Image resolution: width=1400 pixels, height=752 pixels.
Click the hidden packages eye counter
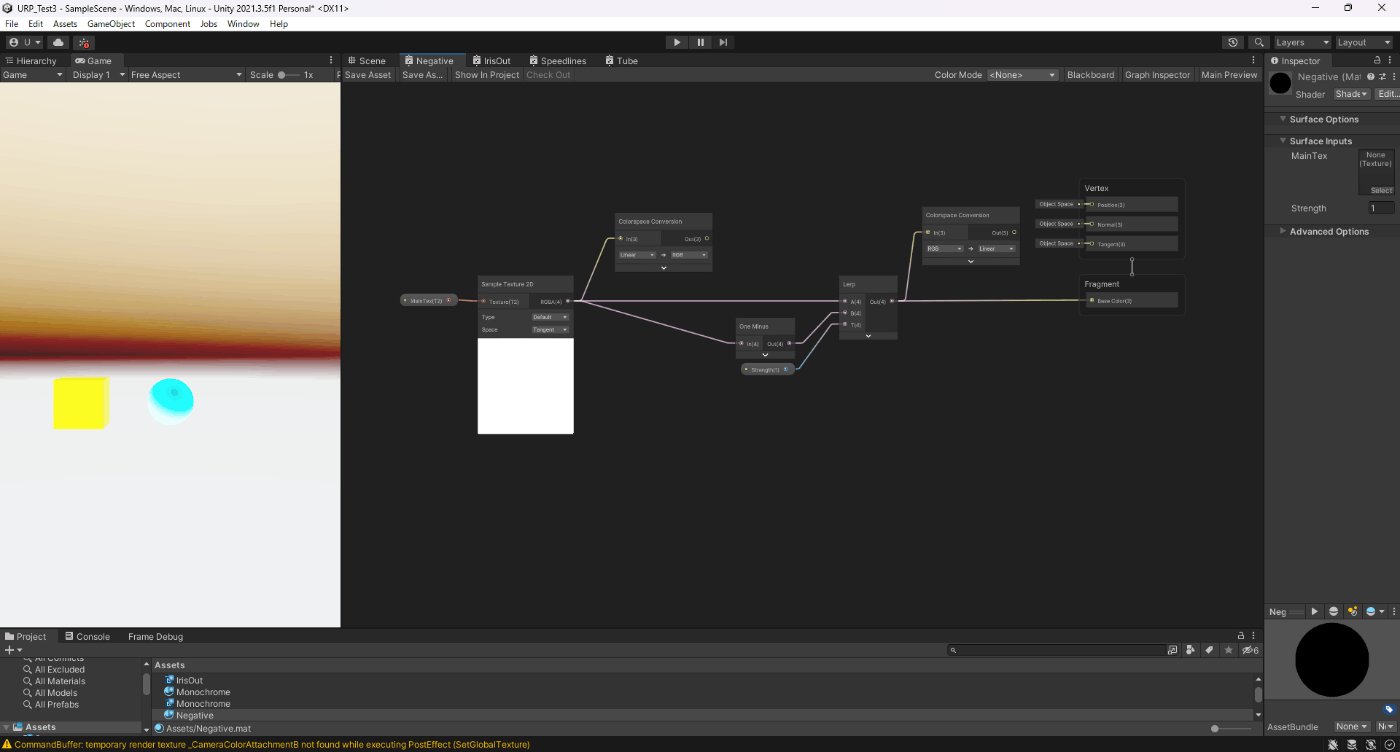point(1250,650)
